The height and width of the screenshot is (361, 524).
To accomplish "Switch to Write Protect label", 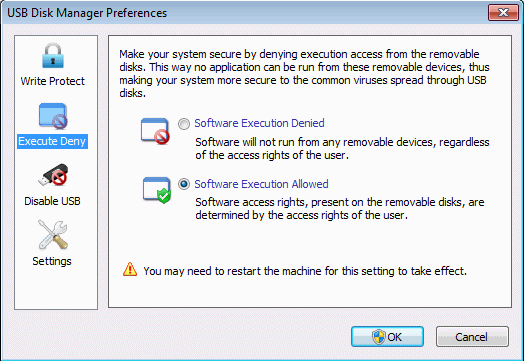I will point(52,81).
